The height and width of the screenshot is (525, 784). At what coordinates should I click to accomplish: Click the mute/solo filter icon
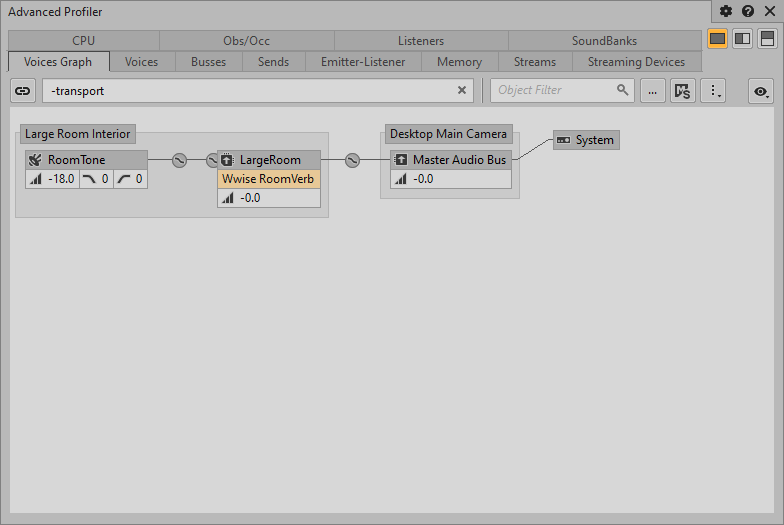(x=683, y=91)
